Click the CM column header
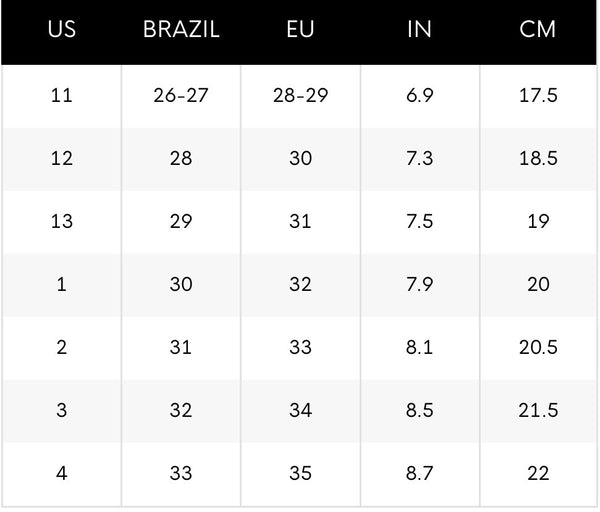 538,29
